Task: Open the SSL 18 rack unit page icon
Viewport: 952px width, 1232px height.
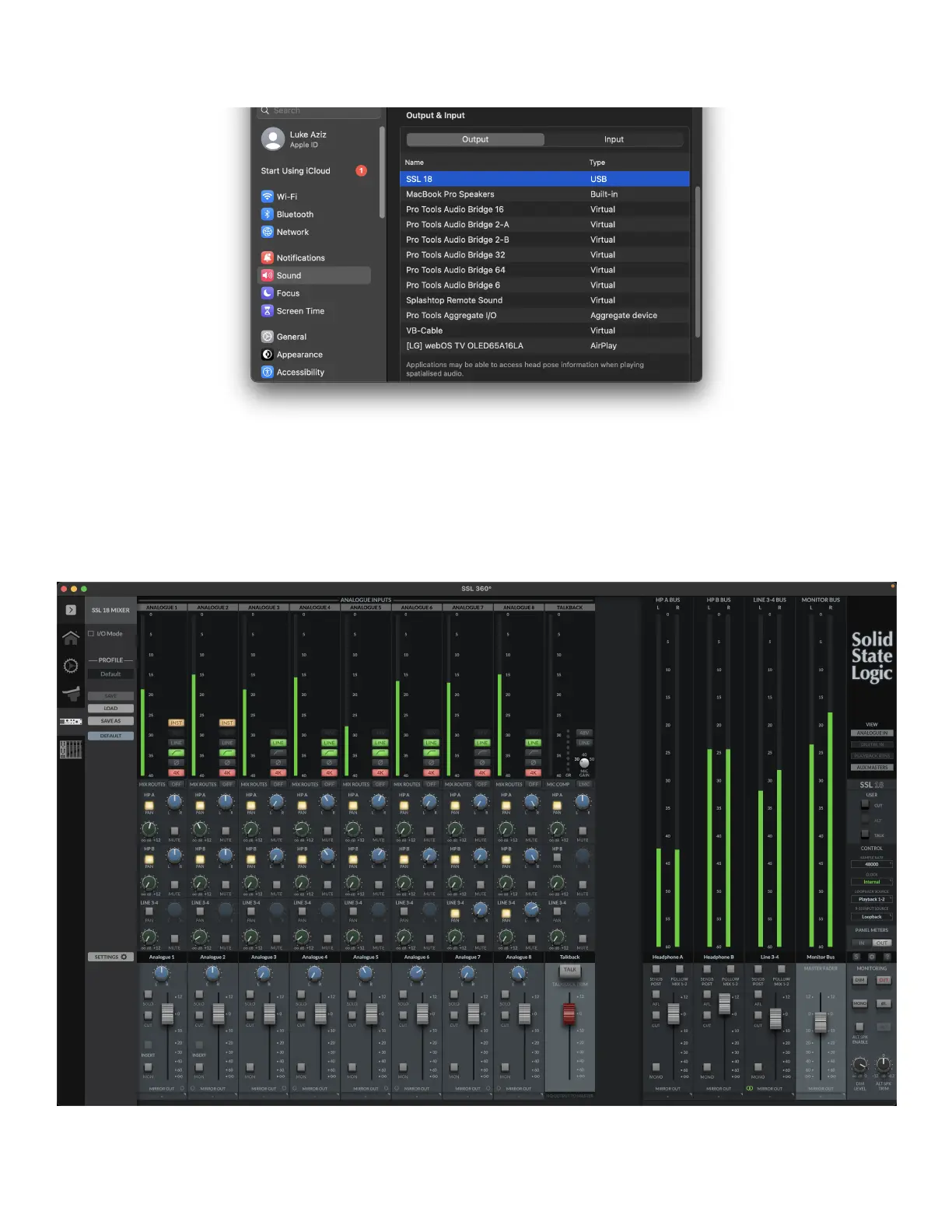Action: pos(71,722)
